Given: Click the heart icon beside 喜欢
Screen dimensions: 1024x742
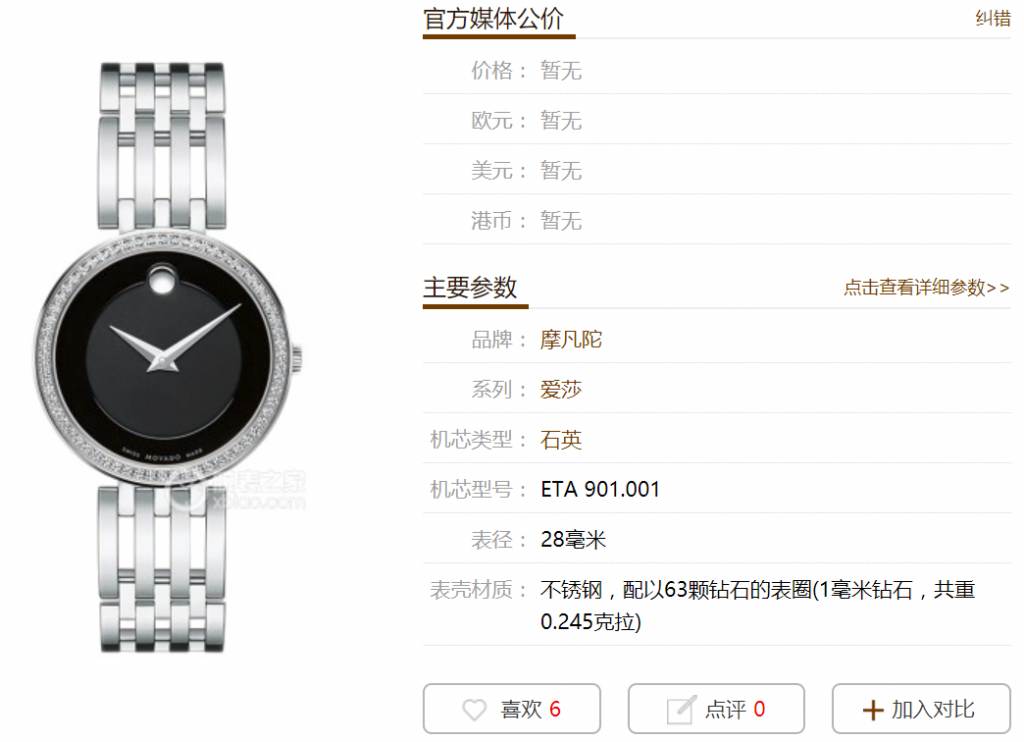Looking at the screenshot, I should pyautogui.click(x=474, y=709).
